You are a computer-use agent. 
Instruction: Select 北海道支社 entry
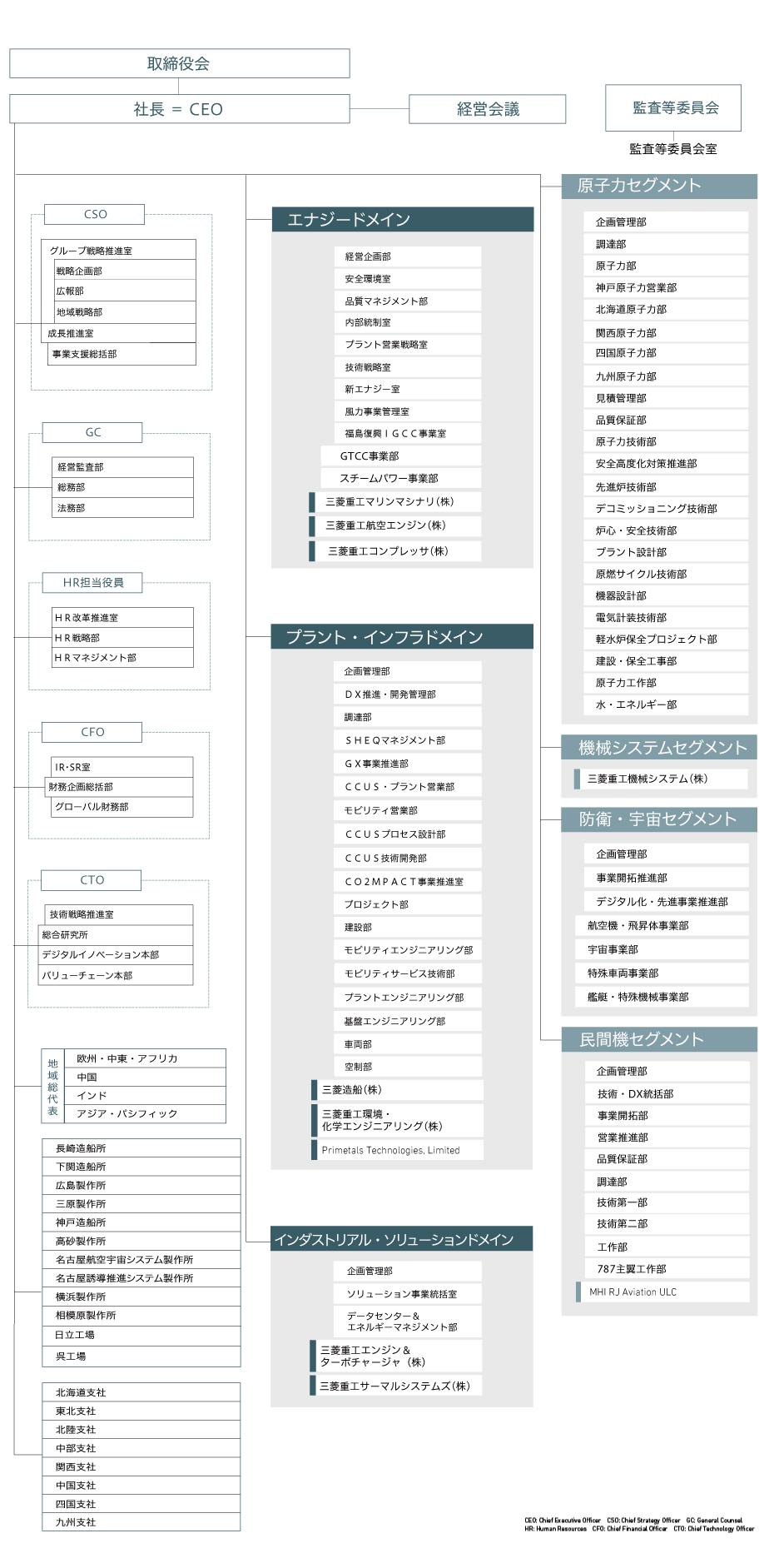point(141,1392)
